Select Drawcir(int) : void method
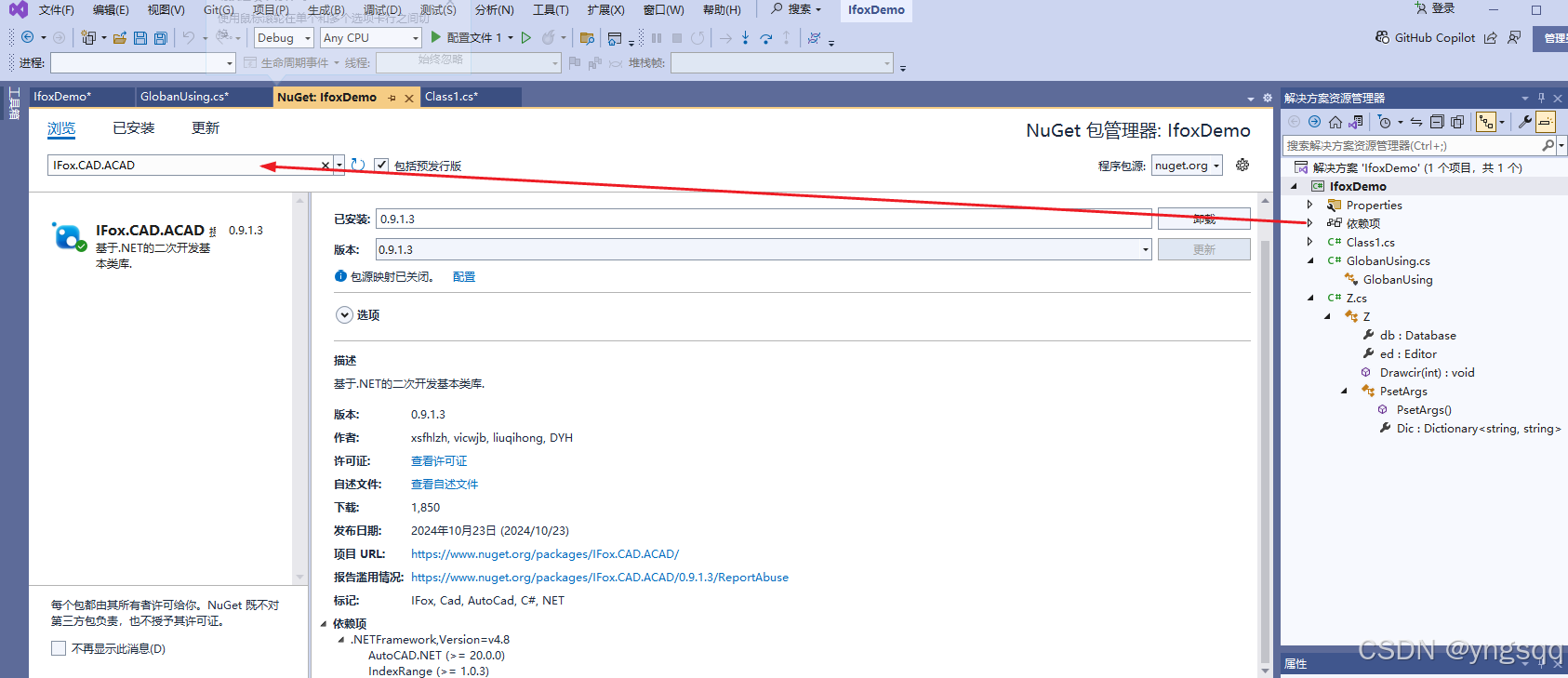The width and height of the screenshot is (1568, 678). (1427, 373)
